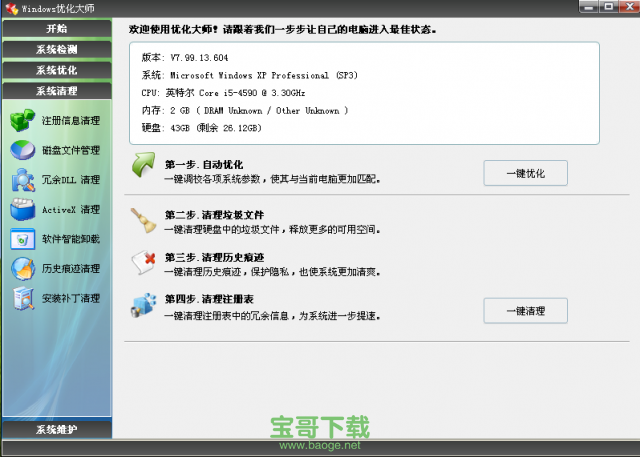The width and height of the screenshot is (640, 457).
Task: Click the 第一步.自动优化 heading
Action: [204, 164]
